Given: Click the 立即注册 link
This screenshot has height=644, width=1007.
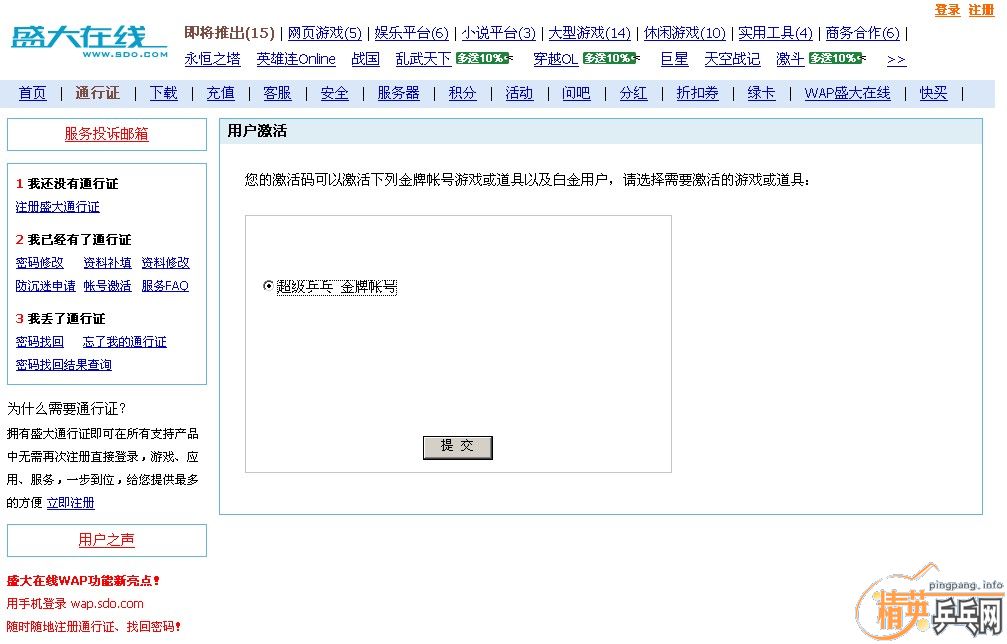Looking at the screenshot, I should click(71, 503).
